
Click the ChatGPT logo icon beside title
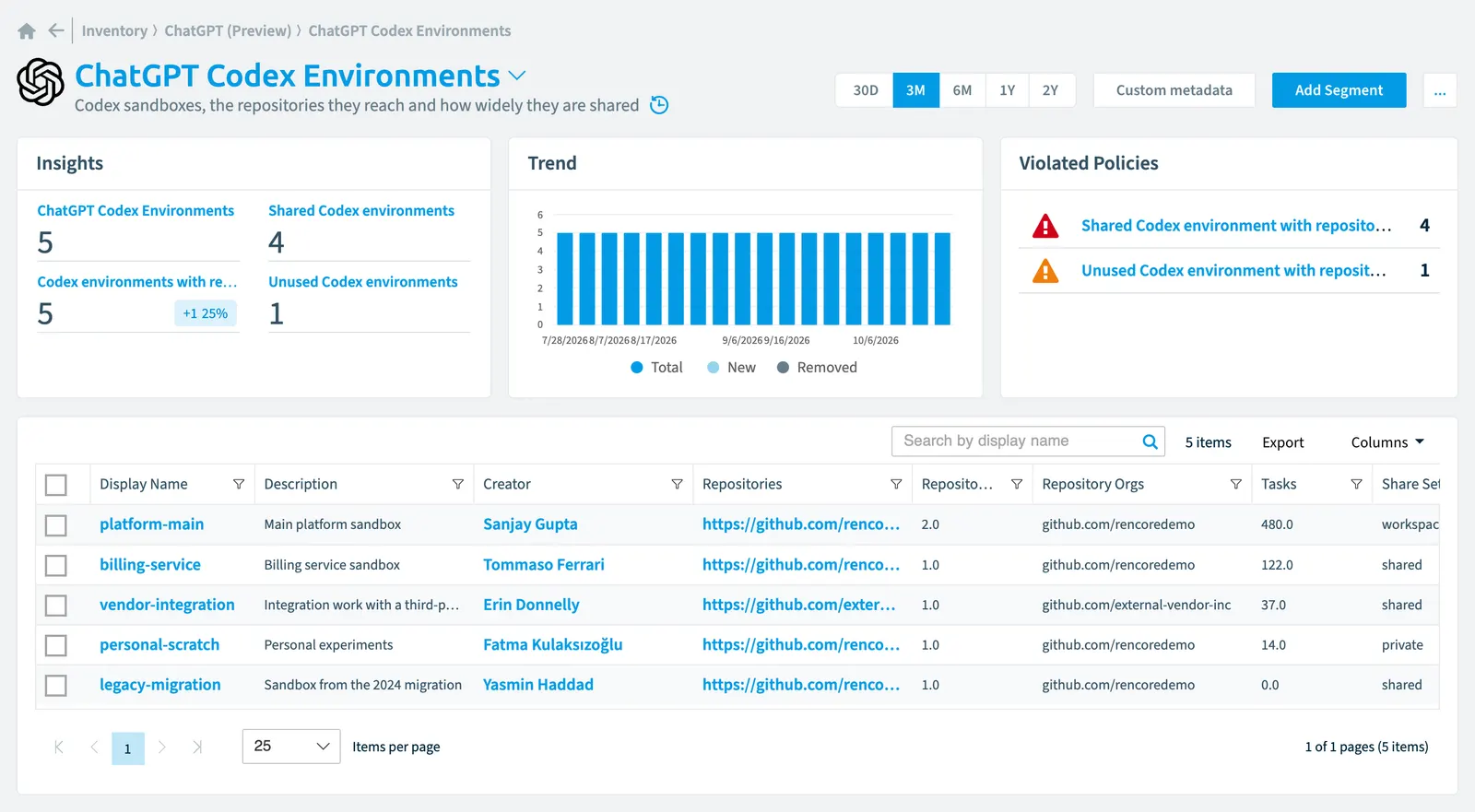coord(41,82)
